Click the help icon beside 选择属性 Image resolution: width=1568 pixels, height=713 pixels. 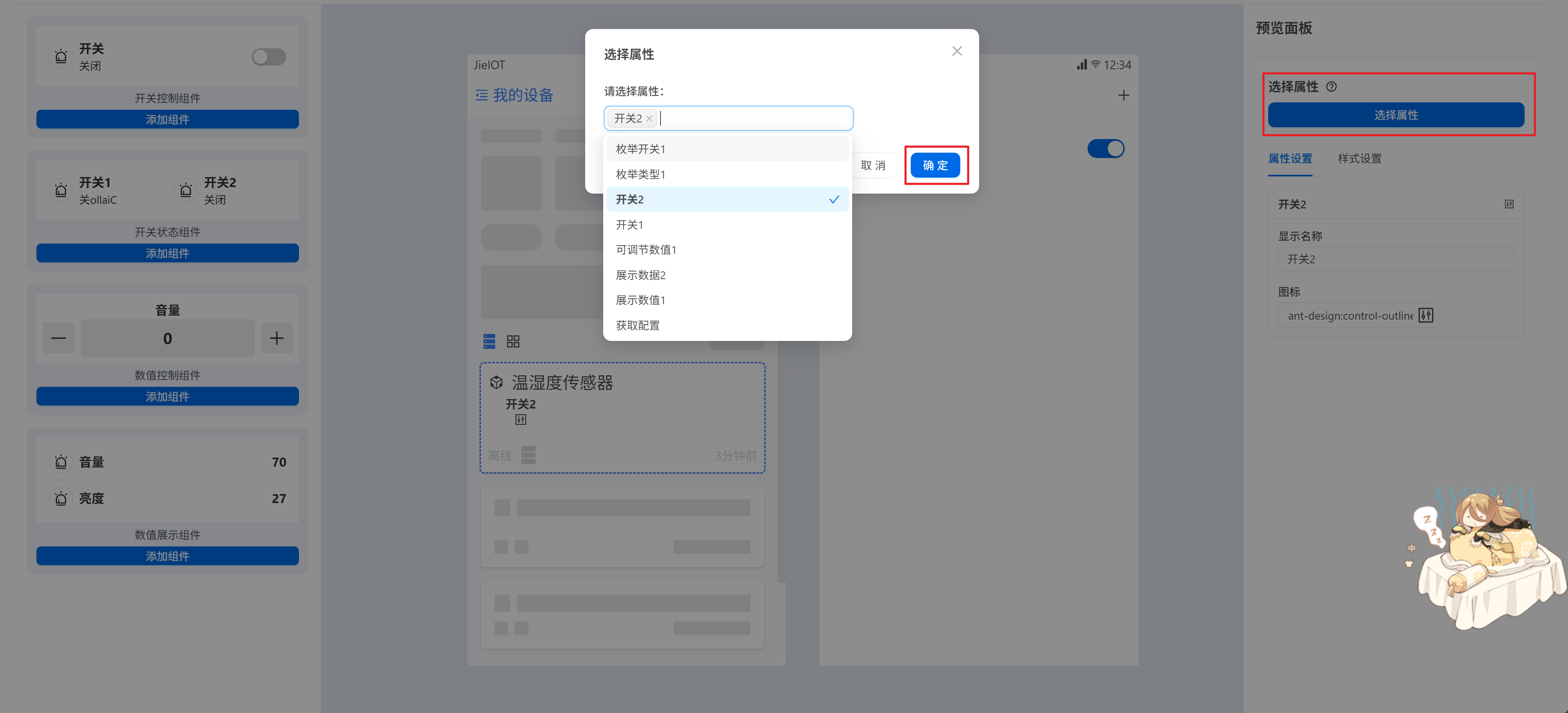click(x=1331, y=87)
